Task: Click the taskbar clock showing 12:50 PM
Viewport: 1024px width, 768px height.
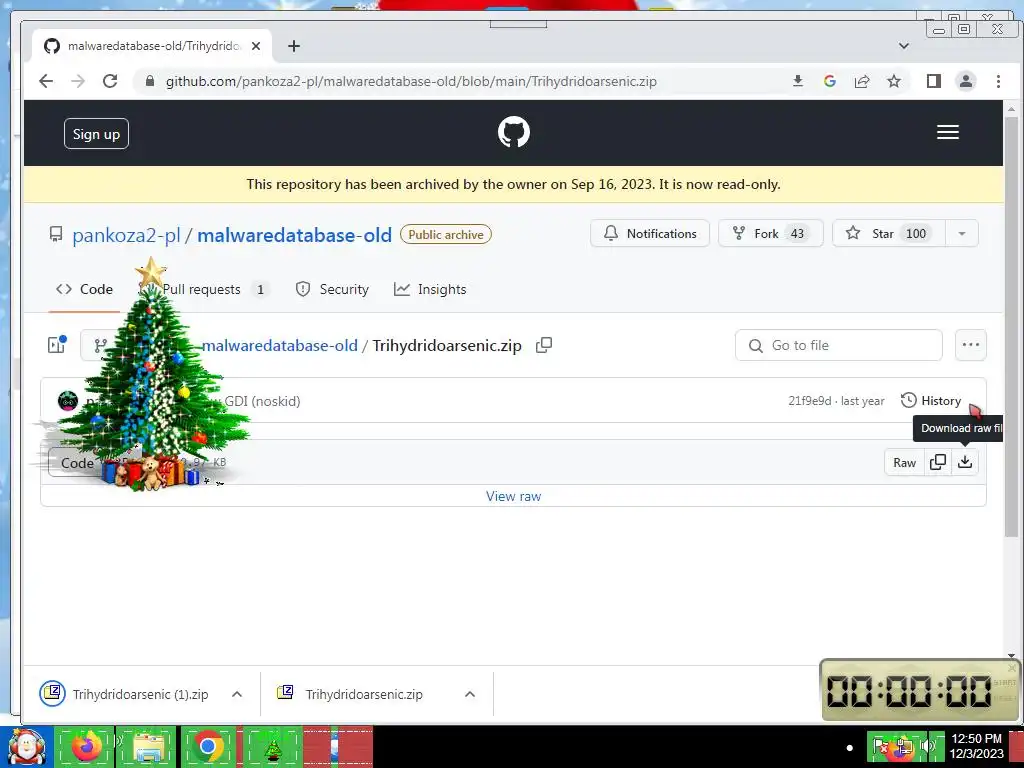Action: pyautogui.click(x=976, y=746)
